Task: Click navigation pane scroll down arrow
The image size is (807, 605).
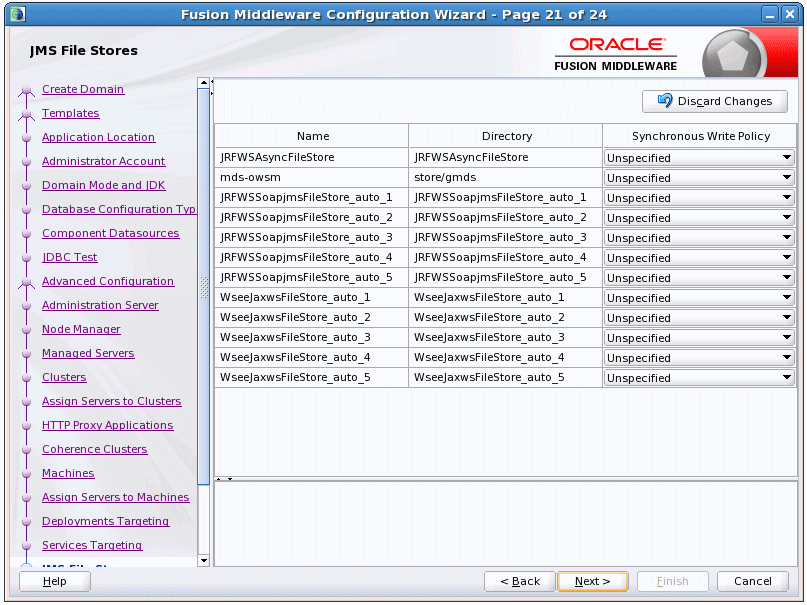Action: click(204, 561)
